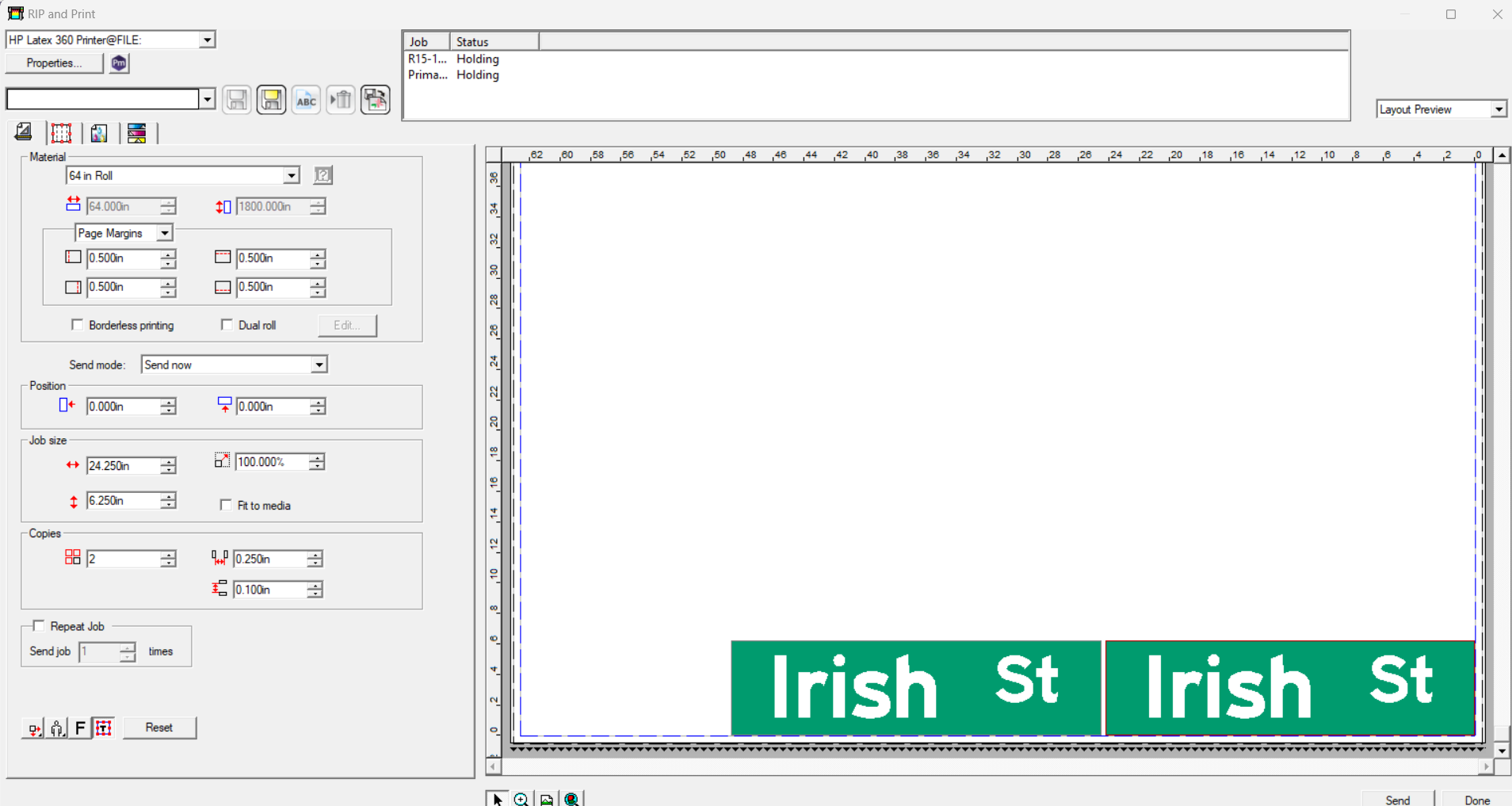Send the job with the Send button

coord(1397,800)
